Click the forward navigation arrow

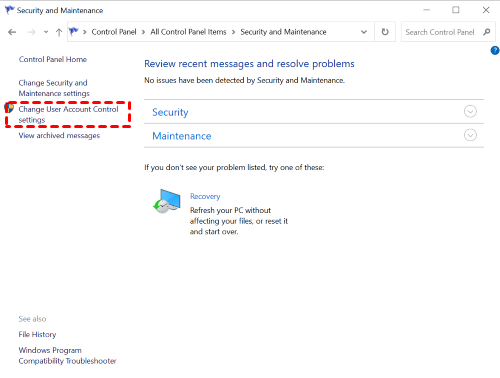point(31,32)
